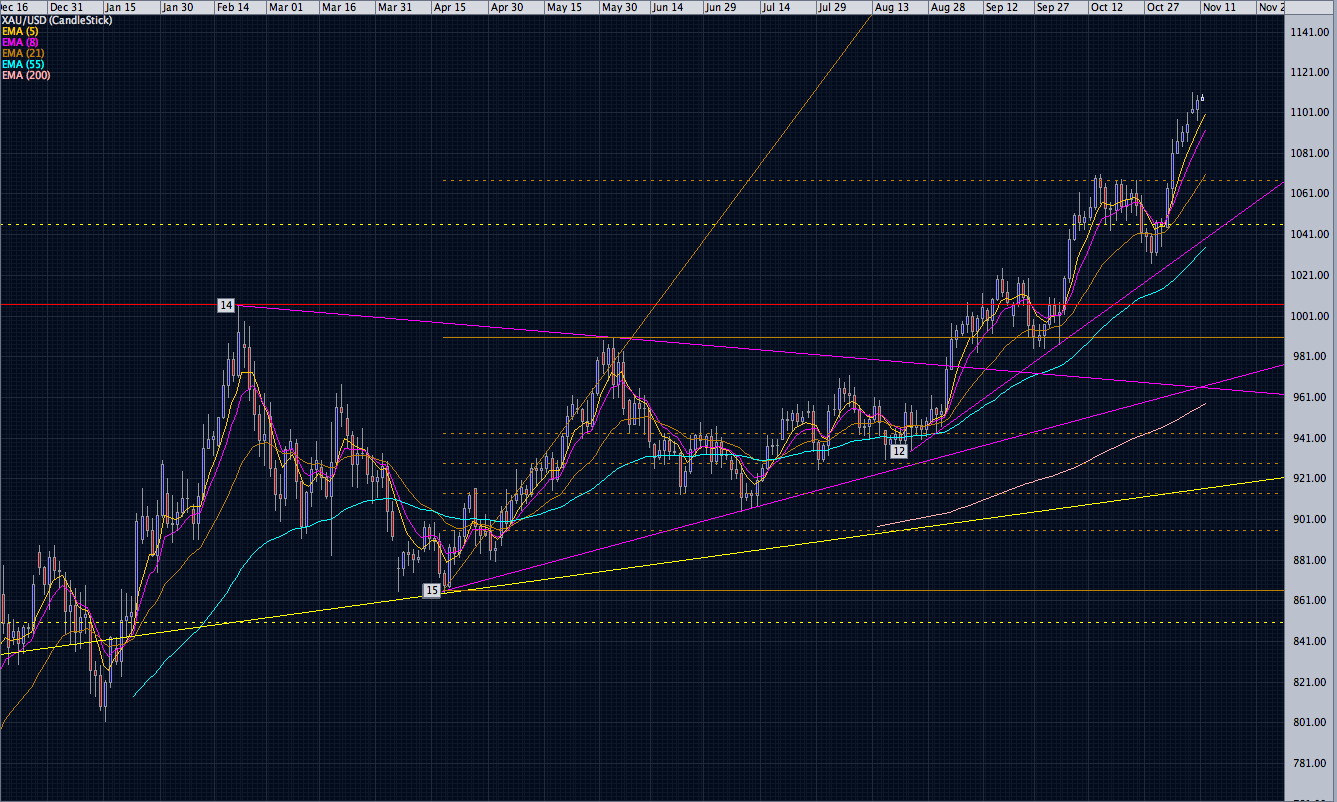This screenshot has width=1337, height=802.
Task: Select the EMA (5) indicator label
Action: 22,31
